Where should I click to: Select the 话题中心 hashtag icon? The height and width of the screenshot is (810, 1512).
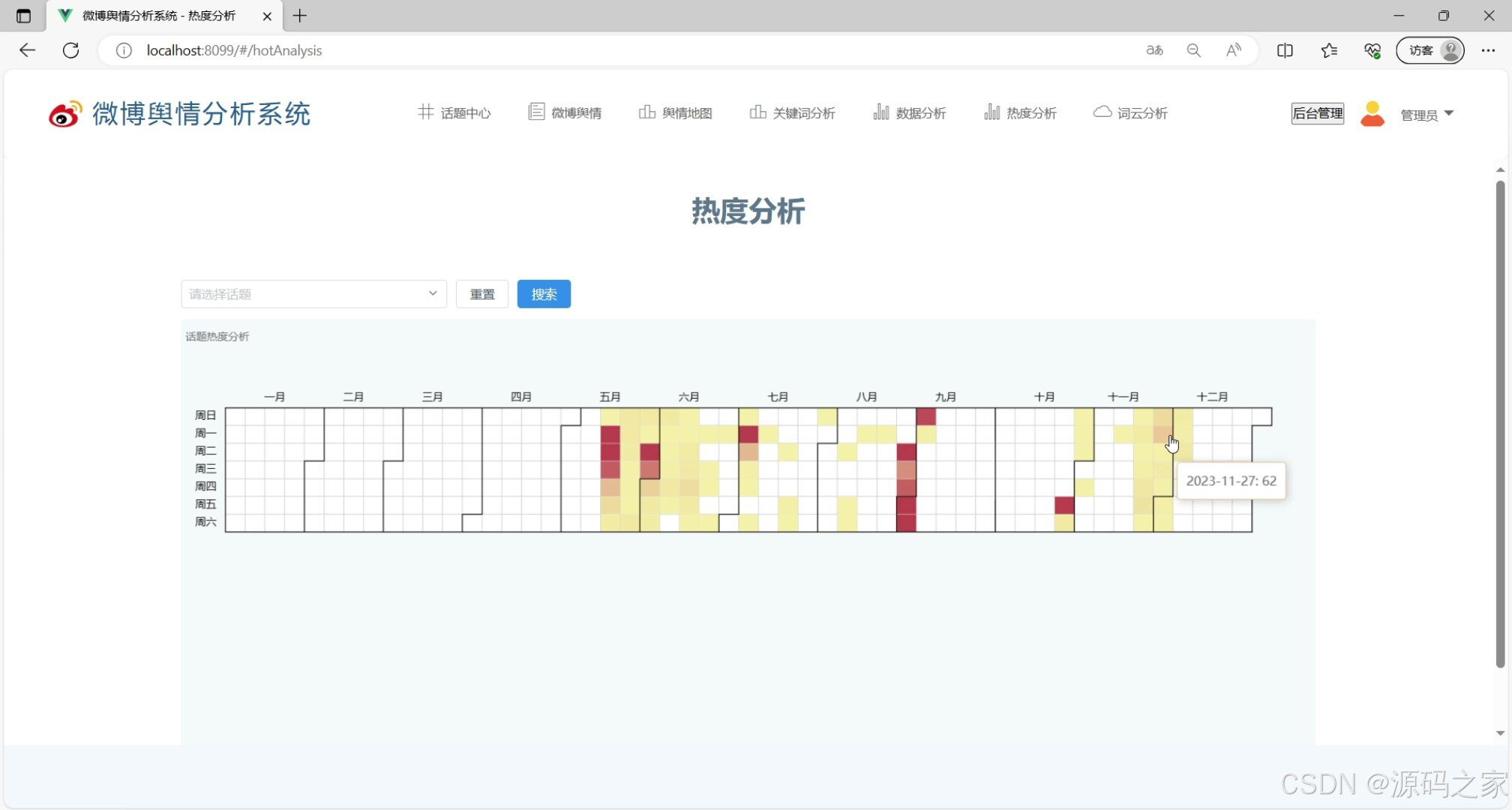(425, 112)
